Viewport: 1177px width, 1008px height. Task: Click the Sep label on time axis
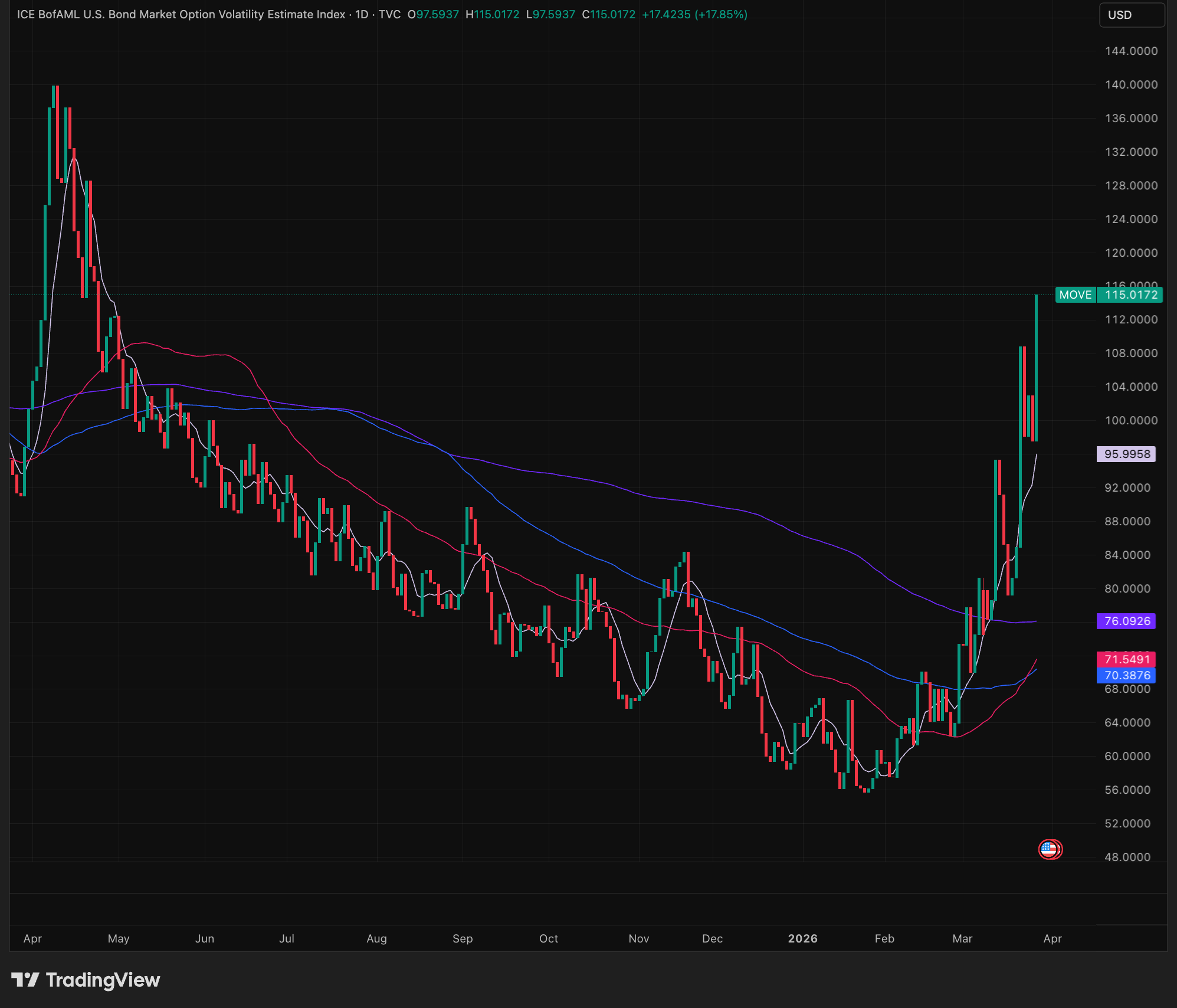[463, 938]
